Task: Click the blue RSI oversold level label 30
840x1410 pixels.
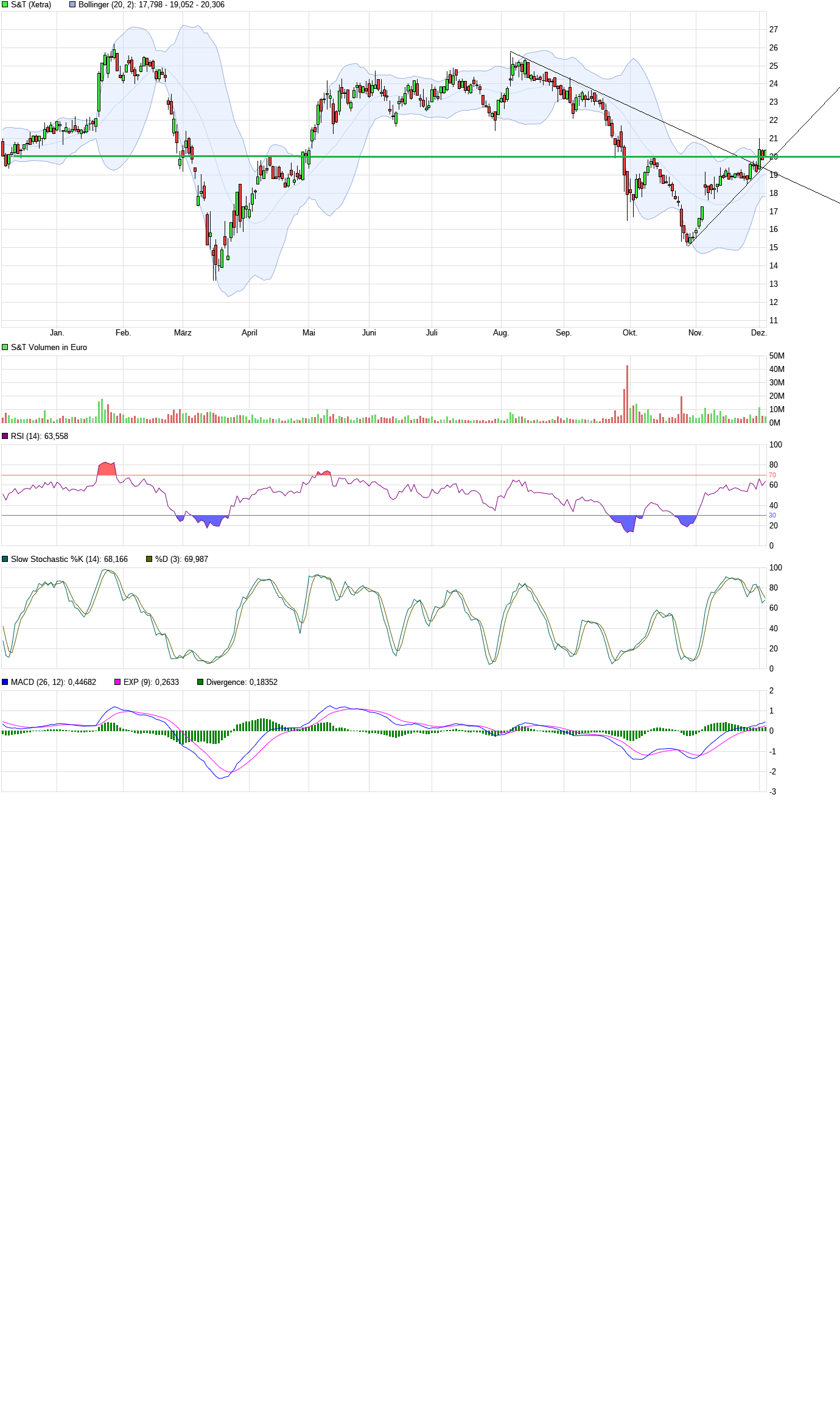Action: 772,516
